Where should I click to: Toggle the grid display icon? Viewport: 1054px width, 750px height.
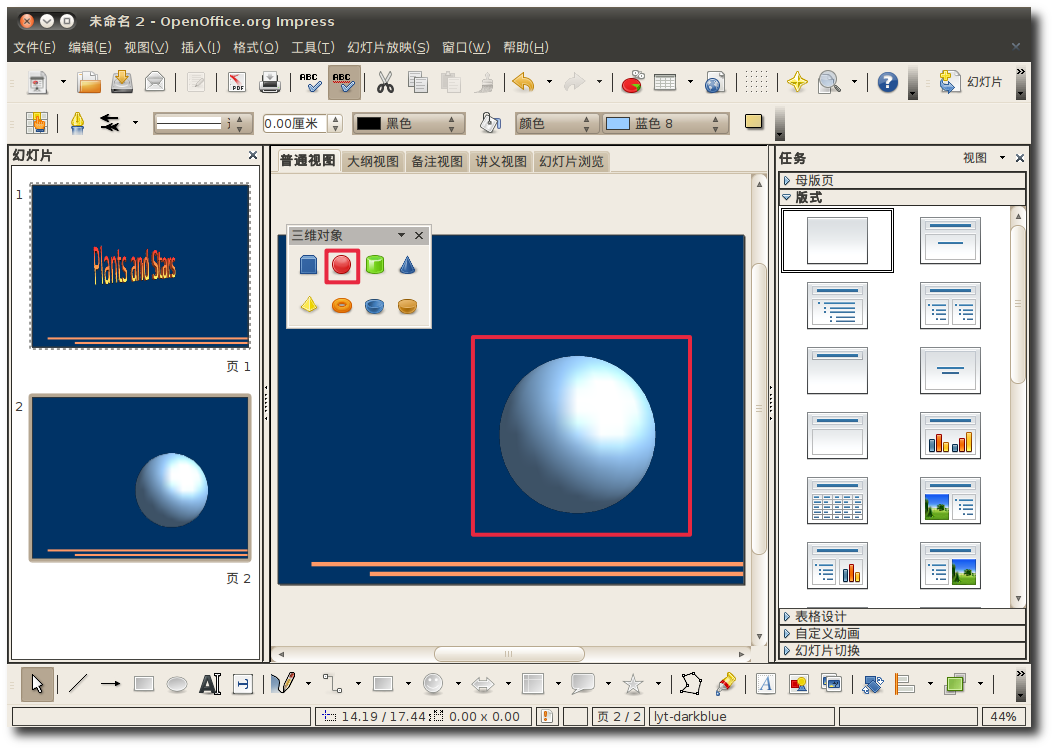click(x=756, y=82)
